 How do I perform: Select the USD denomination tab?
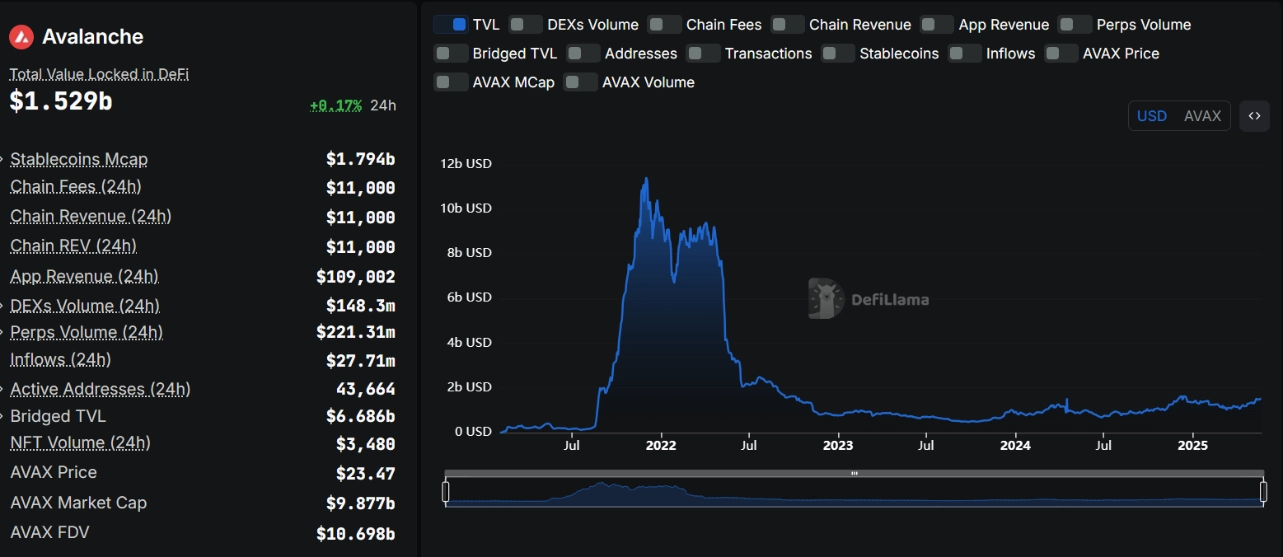1152,116
